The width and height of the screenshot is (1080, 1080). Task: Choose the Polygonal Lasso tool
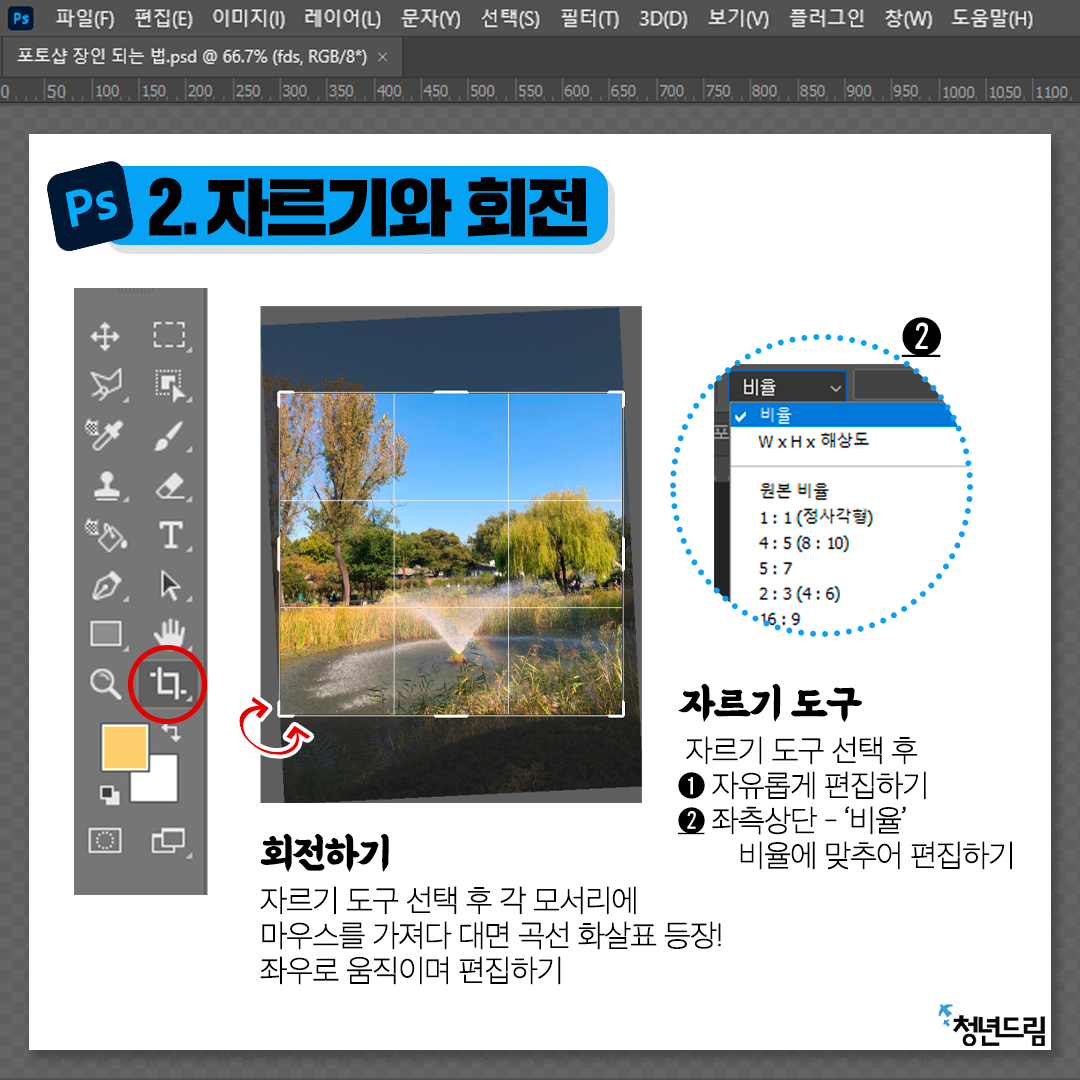pyautogui.click(x=105, y=384)
